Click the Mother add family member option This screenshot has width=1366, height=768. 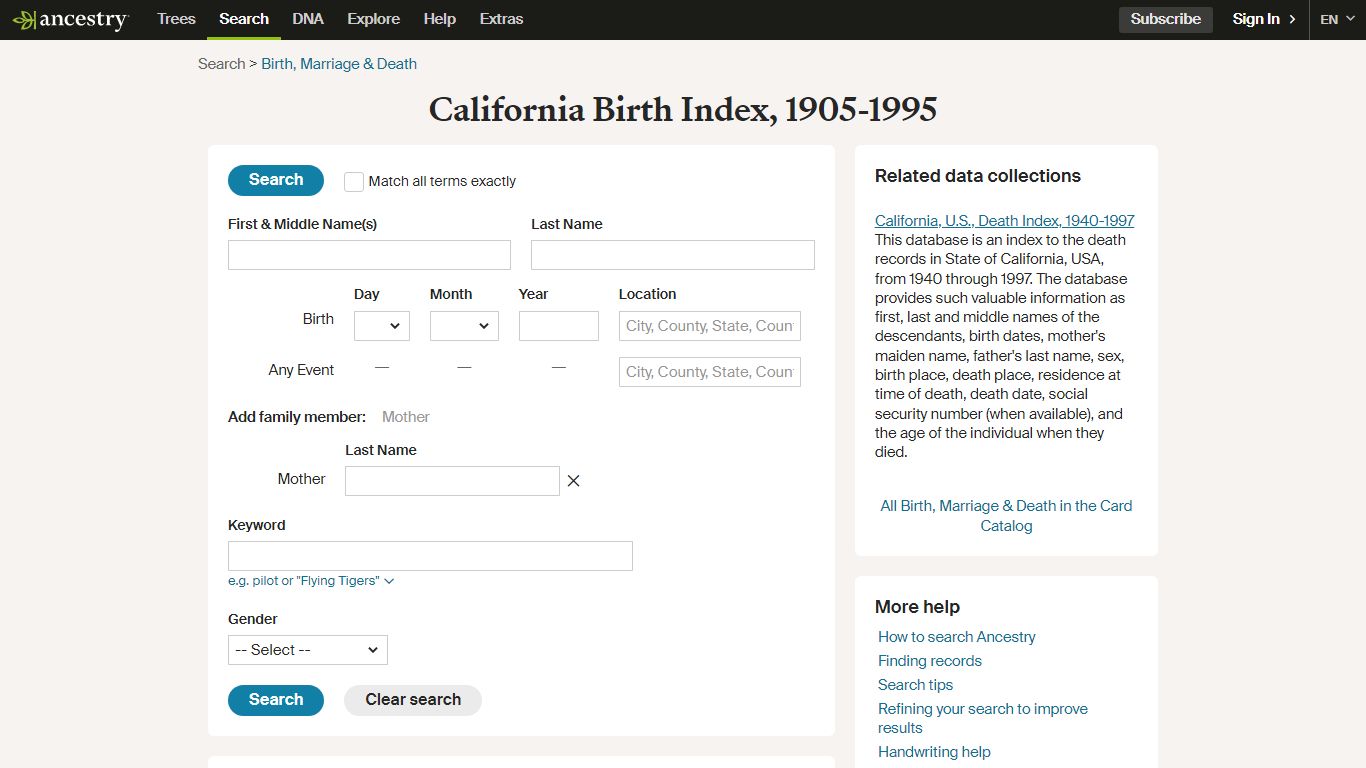[x=406, y=417]
